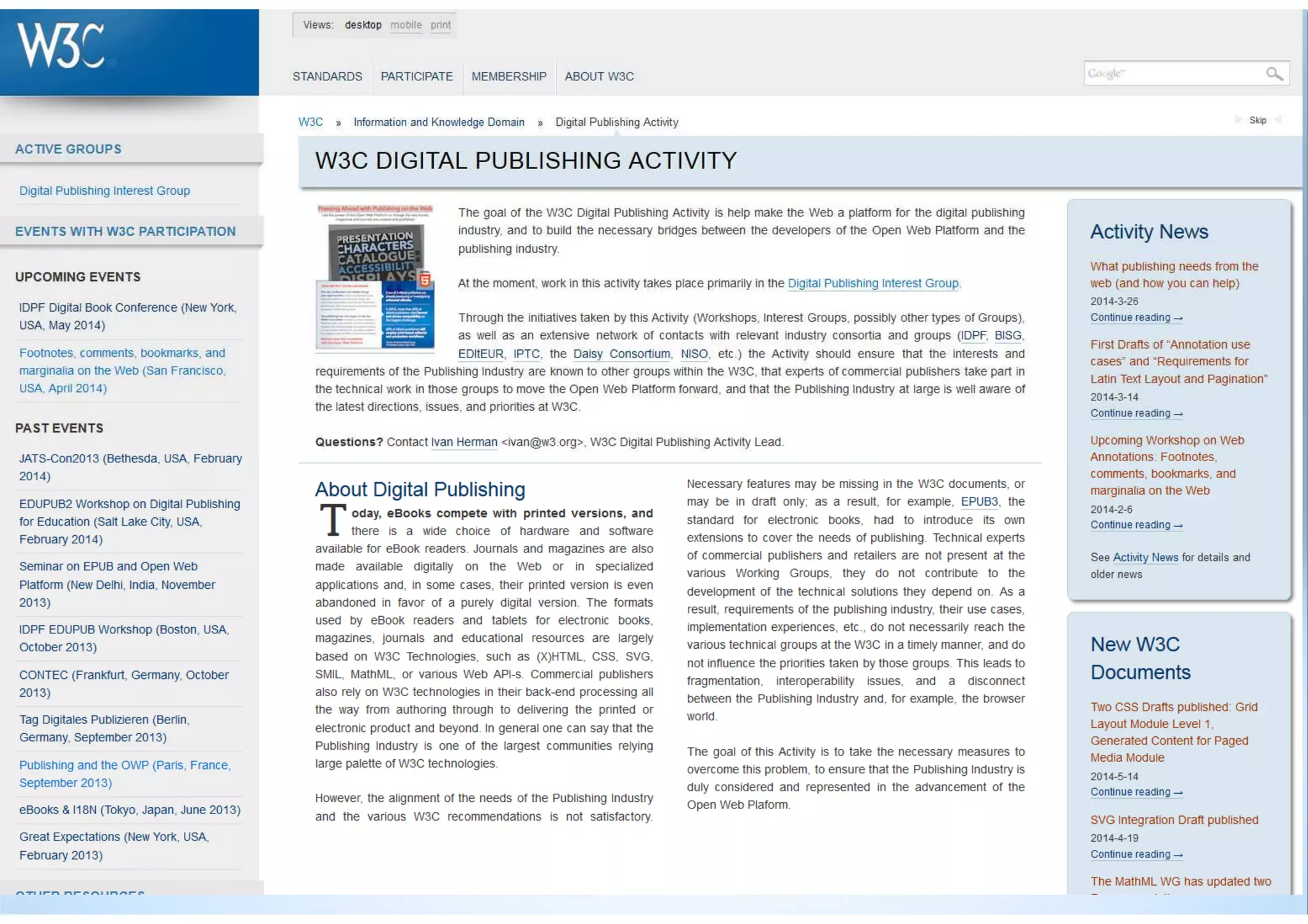This screenshot has height=924, width=1308.
Task: Open Digital Publishing Interest Group sidebar link
Action: pyautogui.click(x=104, y=191)
